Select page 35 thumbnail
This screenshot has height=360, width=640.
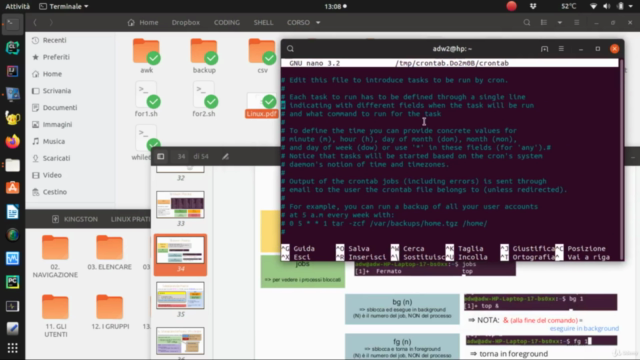tap(180, 296)
